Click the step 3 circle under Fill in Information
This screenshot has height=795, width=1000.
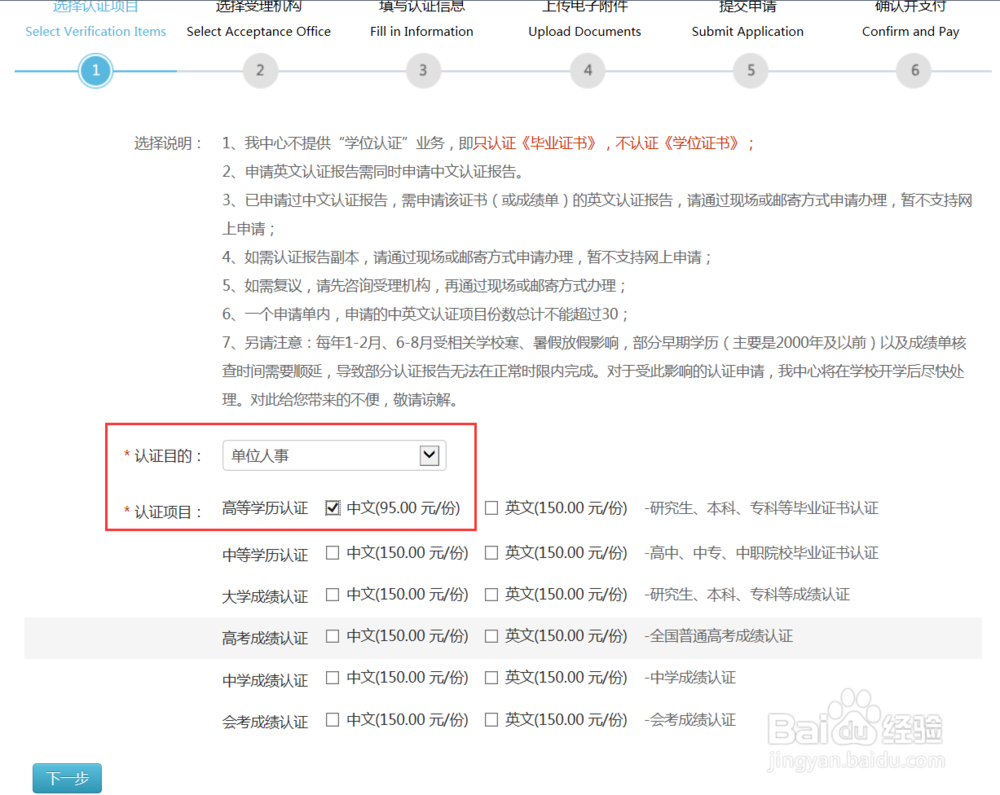coord(422,70)
